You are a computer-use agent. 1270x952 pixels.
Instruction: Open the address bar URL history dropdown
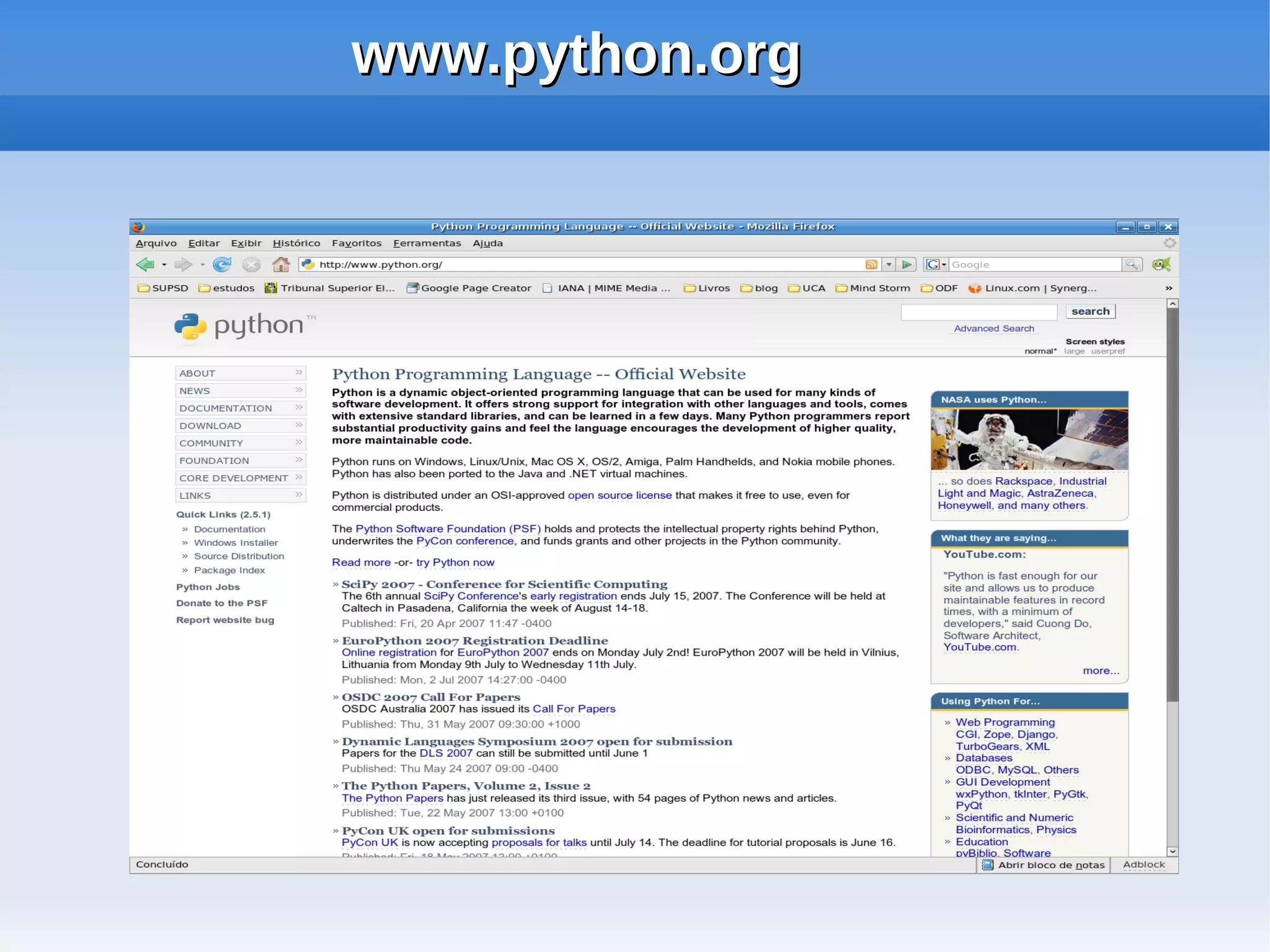pyautogui.click(x=889, y=265)
